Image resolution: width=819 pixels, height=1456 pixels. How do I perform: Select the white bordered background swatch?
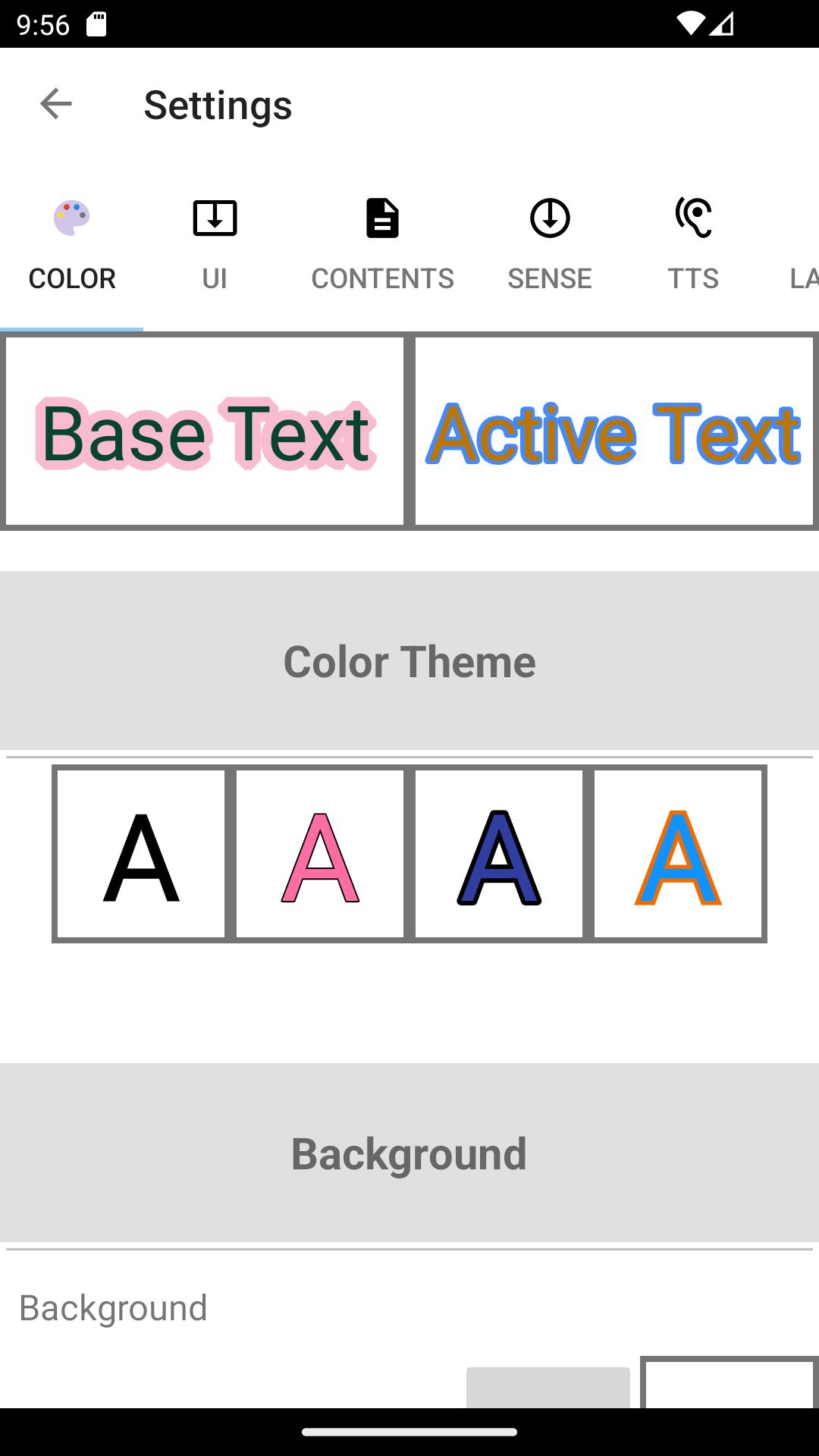[730, 1382]
